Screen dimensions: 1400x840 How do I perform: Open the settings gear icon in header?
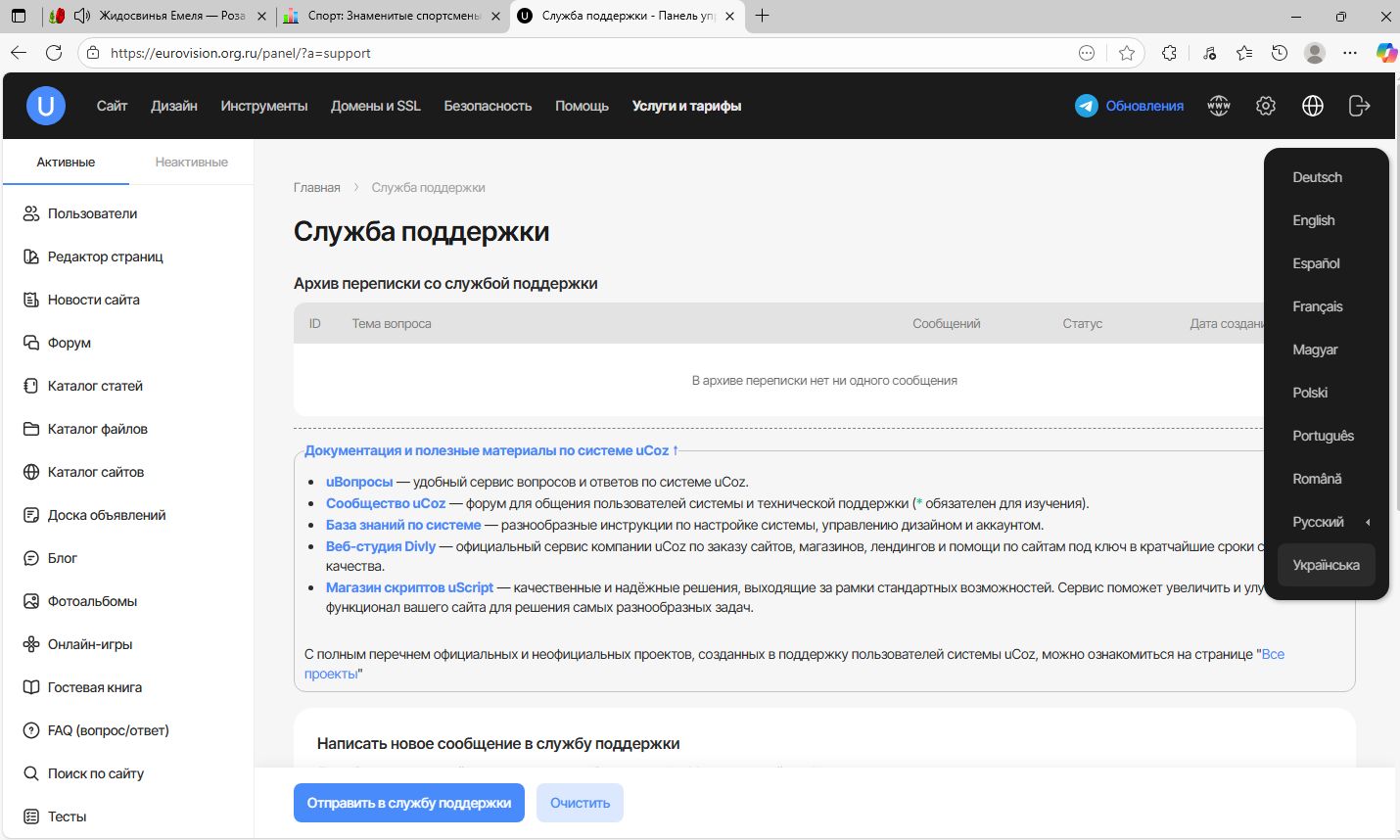pyautogui.click(x=1265, y=106)
